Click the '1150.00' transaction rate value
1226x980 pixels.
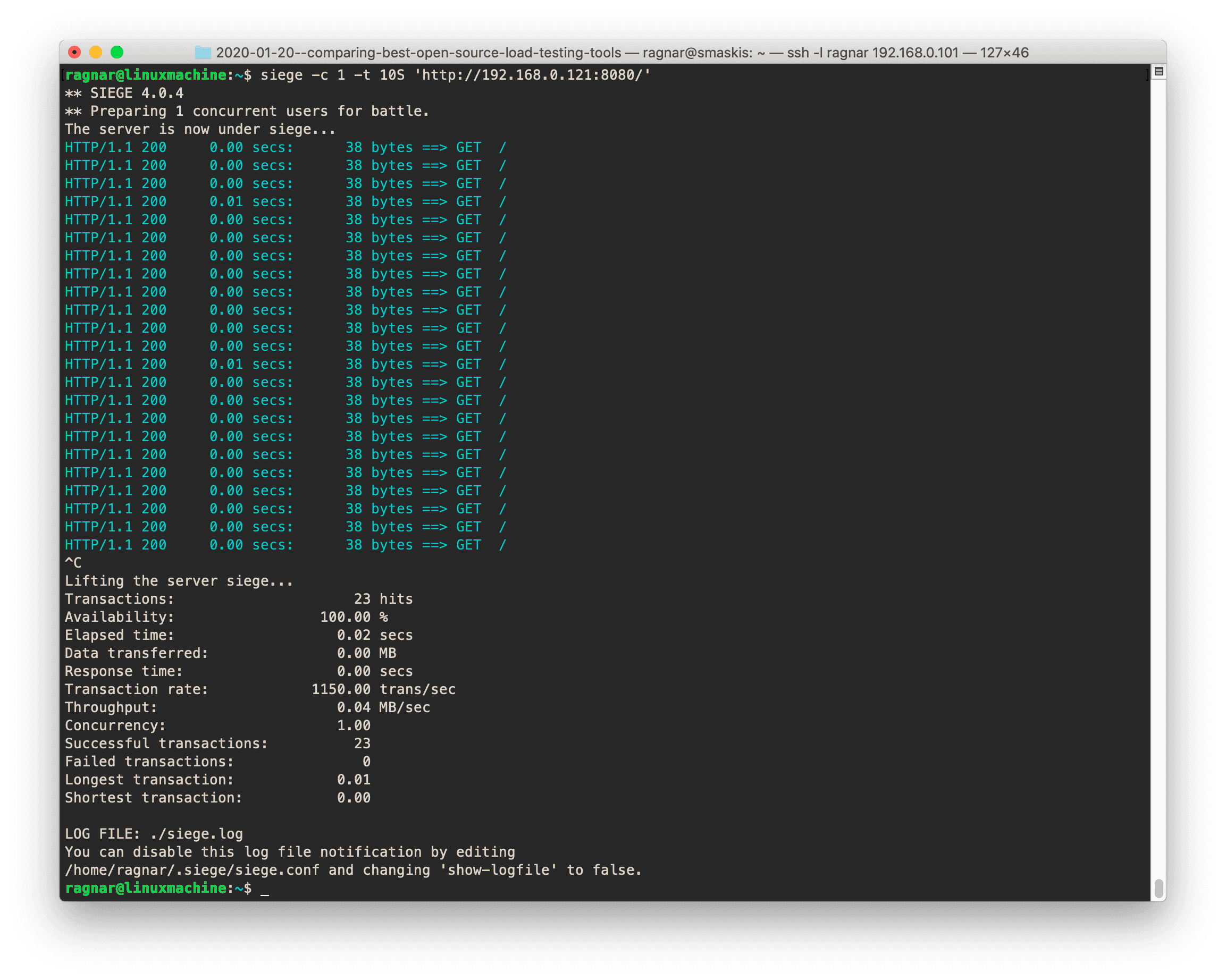coord(341,689)
